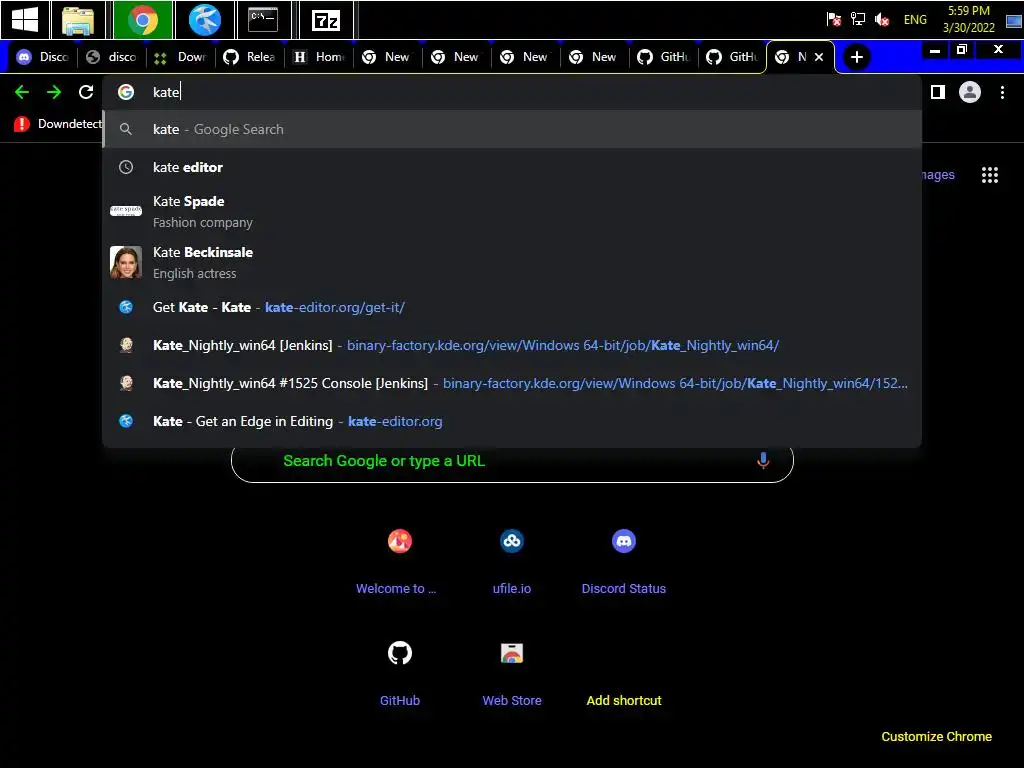Open the Chrome profile avatar
The height and width of the screenshot is (768, 1024).
[x=970, y=92]
